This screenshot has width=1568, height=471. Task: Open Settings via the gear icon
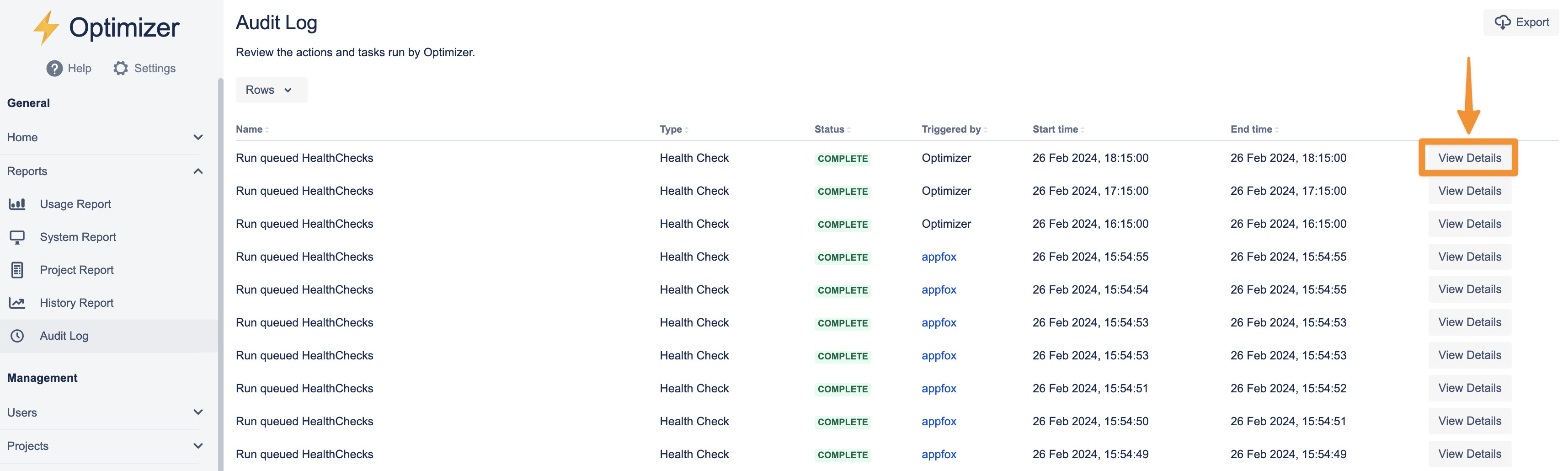[121, 68]
